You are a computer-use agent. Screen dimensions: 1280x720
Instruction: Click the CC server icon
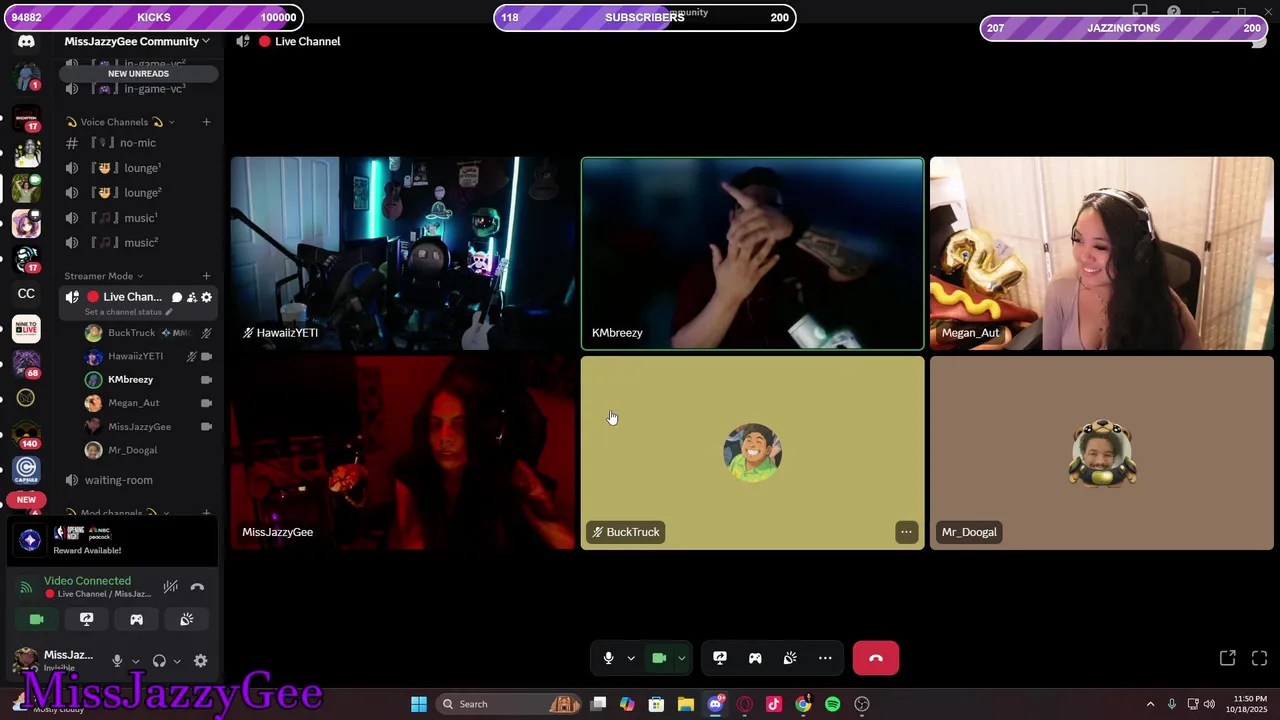(x=26, y=293)
